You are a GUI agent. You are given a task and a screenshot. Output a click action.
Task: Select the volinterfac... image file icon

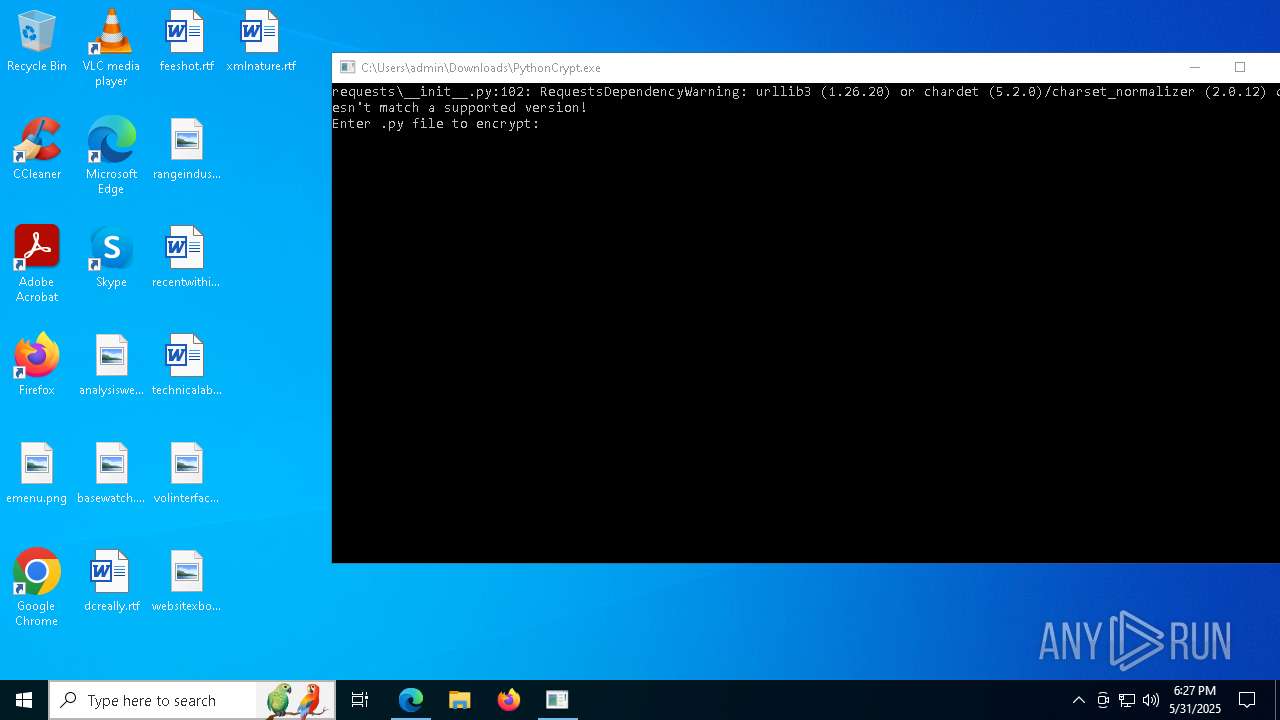(x=186, y=474)
